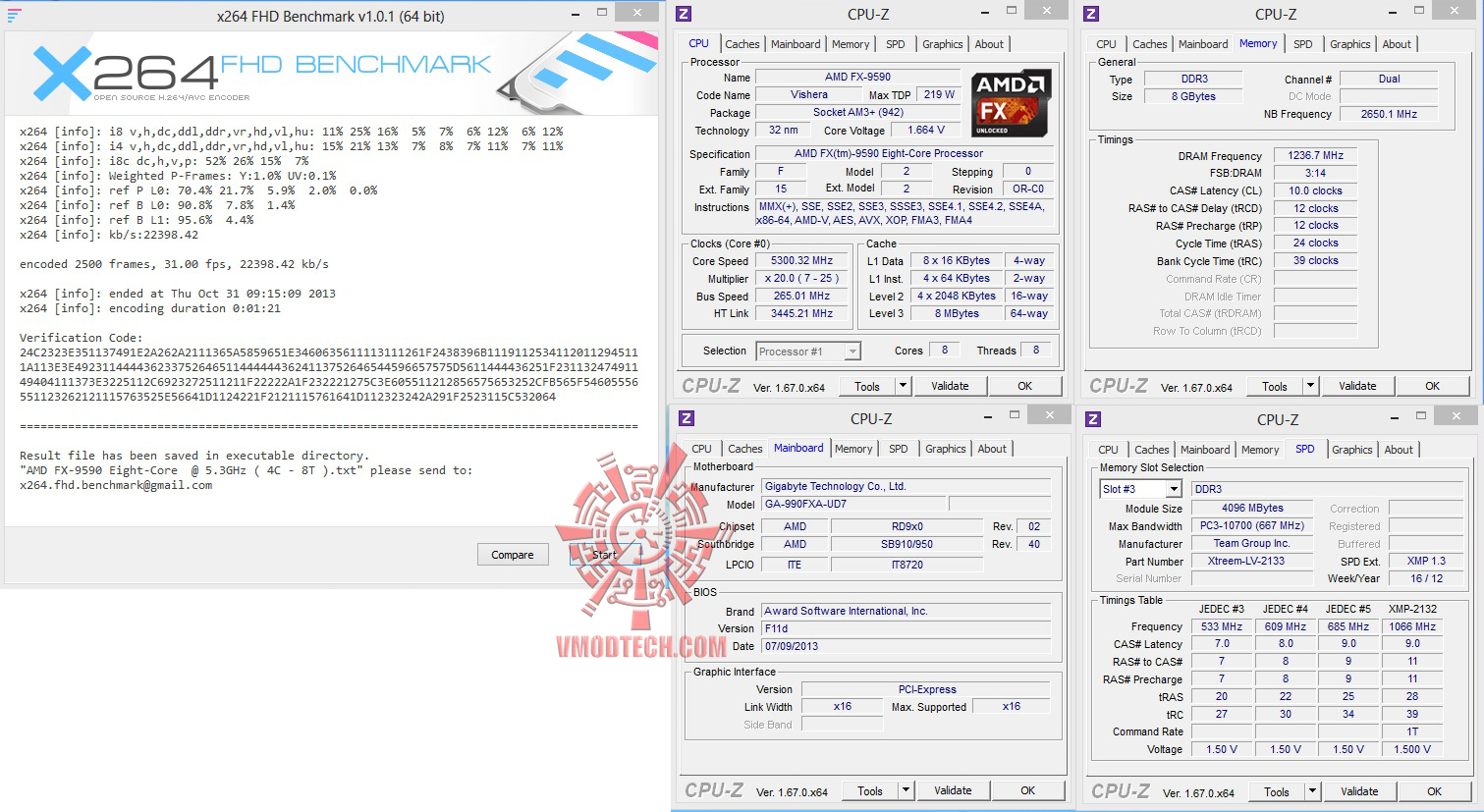Viewport: 1484px width, 812px height.
Task: Click the "GA-990FXA-UD7" motherboard model value
Action: (854, 504)
